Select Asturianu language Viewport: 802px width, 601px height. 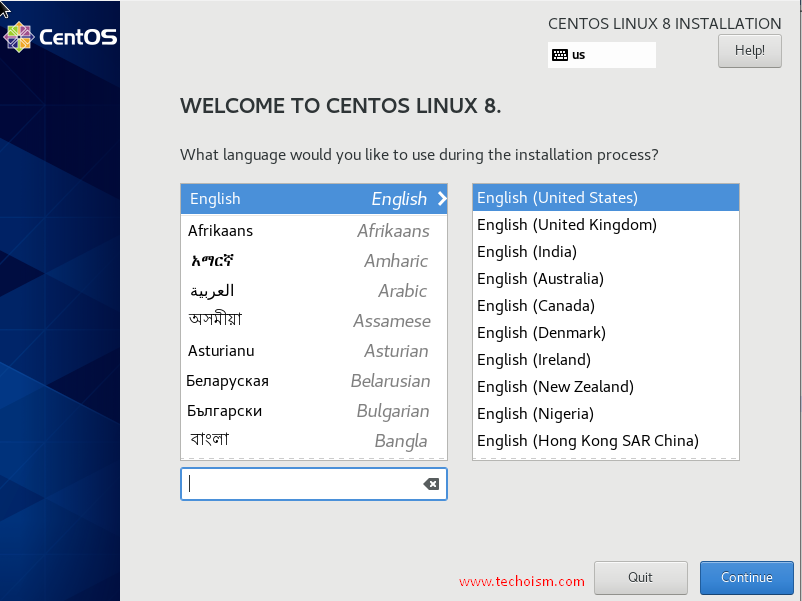pyautogui.click(x=314, y=351)
